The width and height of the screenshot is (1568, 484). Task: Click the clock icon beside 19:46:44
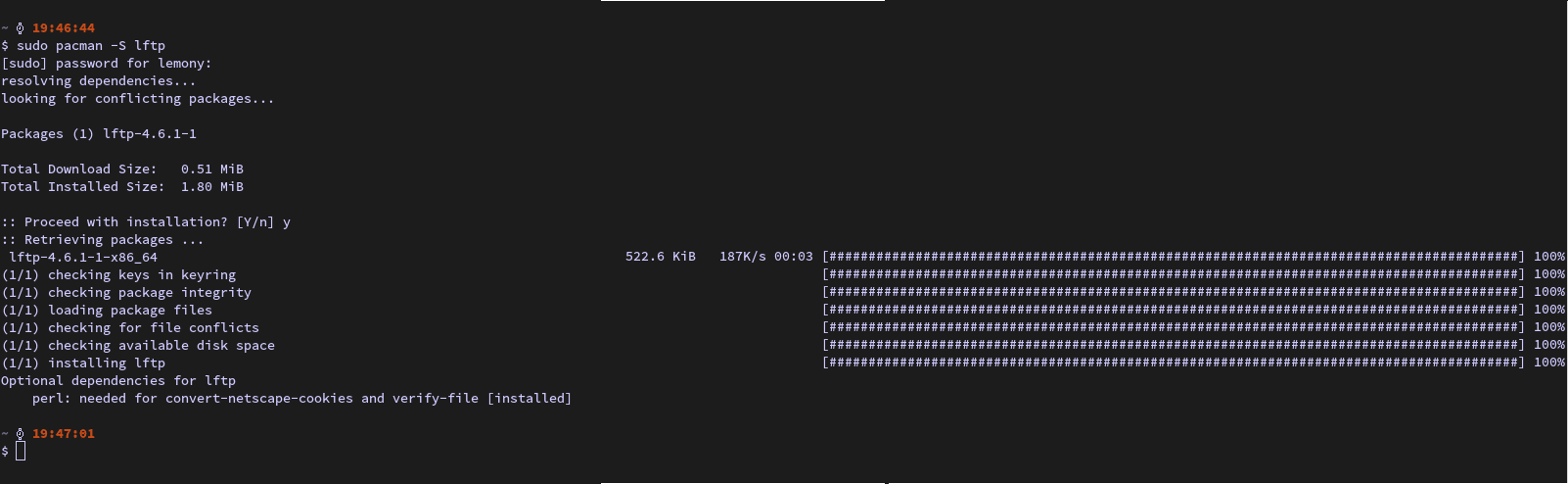pos(20,28)
